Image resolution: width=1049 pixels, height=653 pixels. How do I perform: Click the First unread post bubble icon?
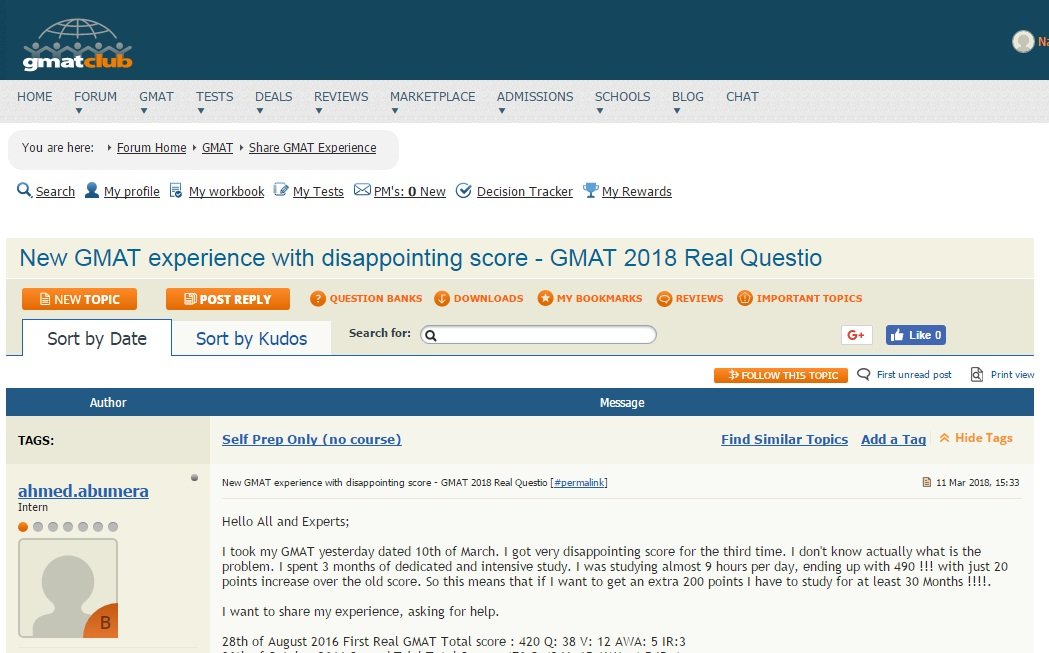coord(864,374)
